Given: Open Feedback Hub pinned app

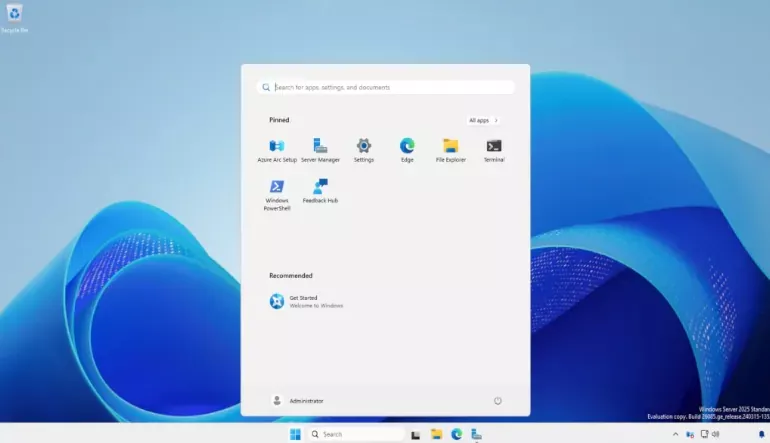Looking at the screenshot, I should pyautogui.click(x=320, y=191).
